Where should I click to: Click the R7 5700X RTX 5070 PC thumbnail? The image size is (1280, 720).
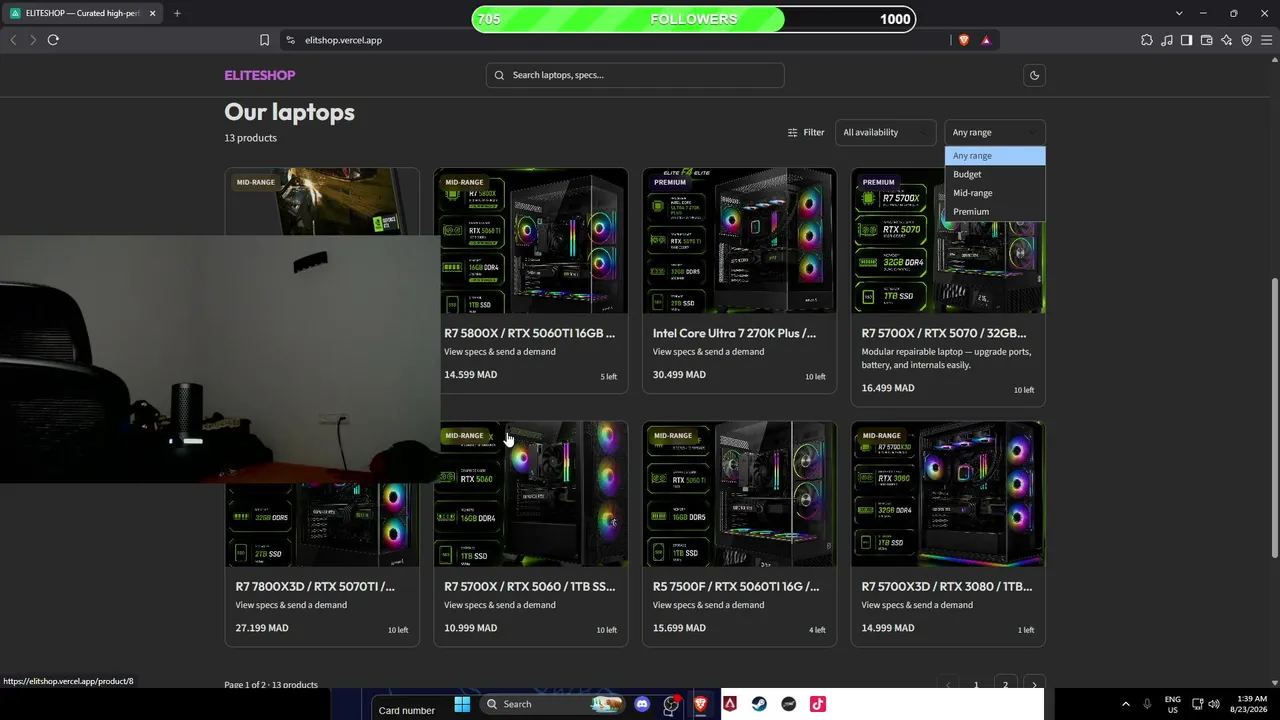click(x=948, y=240)
